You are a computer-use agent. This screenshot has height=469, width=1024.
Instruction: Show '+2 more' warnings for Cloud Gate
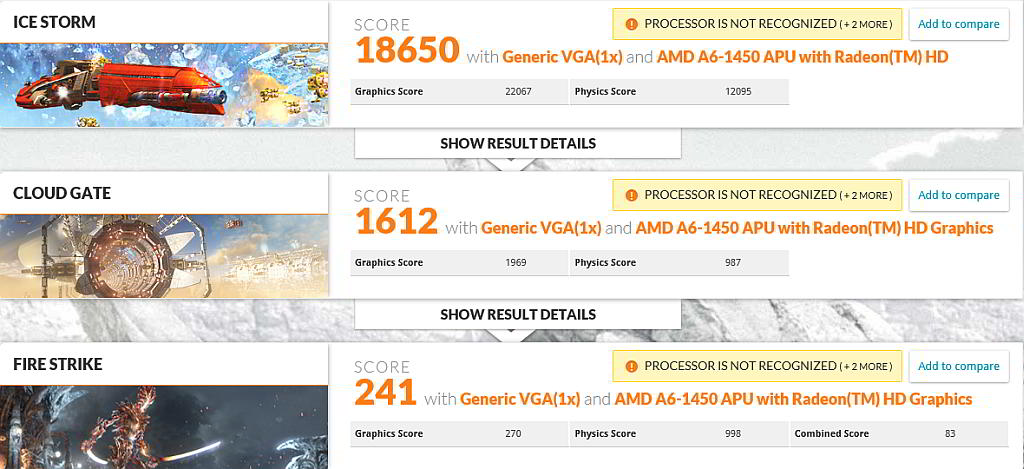click(x=866, y=195)
